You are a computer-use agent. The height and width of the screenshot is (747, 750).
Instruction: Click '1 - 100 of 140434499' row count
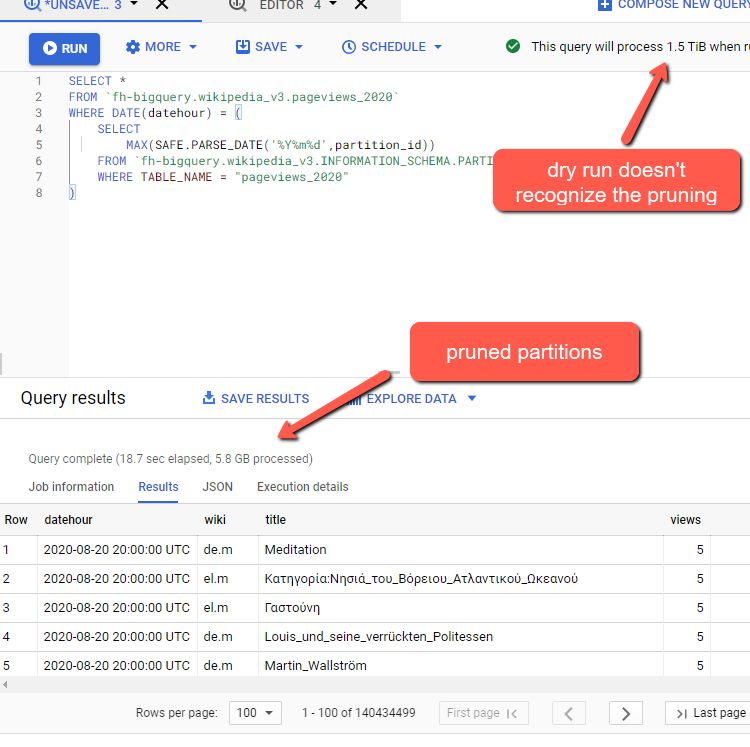point(358,713)
